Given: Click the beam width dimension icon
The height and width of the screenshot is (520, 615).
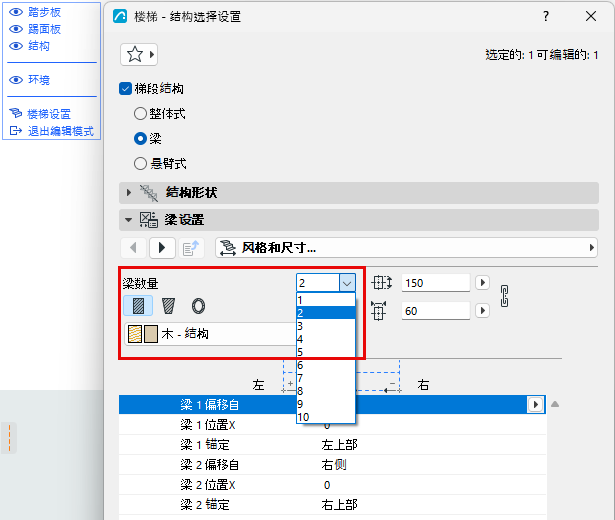Looking at the screenshot, I should (381, 283).
